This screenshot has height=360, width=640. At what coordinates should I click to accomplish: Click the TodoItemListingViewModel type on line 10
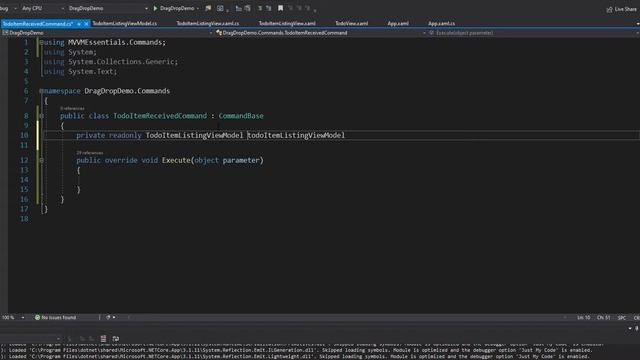click(194, 135)
